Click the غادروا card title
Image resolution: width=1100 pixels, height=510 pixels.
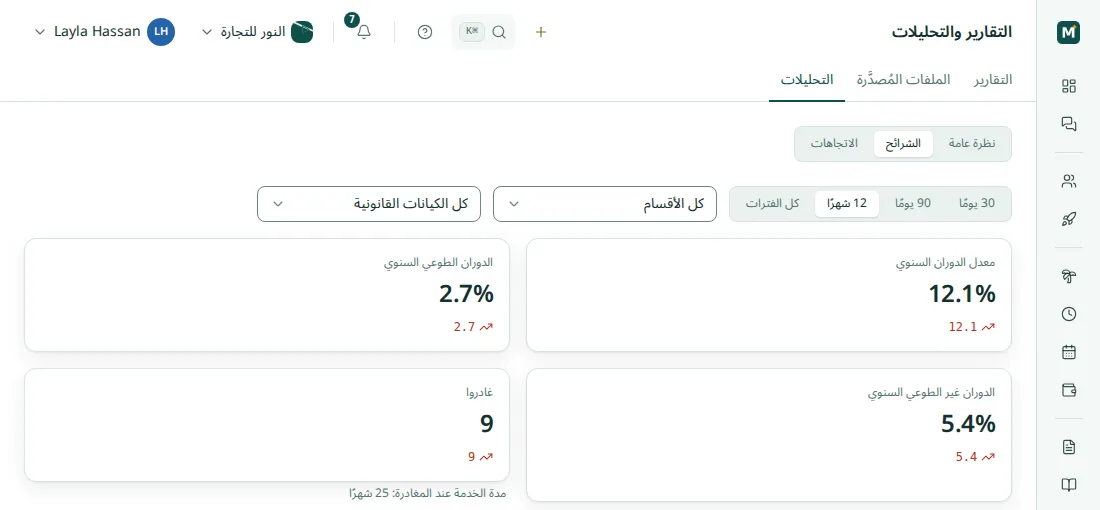(x=479, y=392)
